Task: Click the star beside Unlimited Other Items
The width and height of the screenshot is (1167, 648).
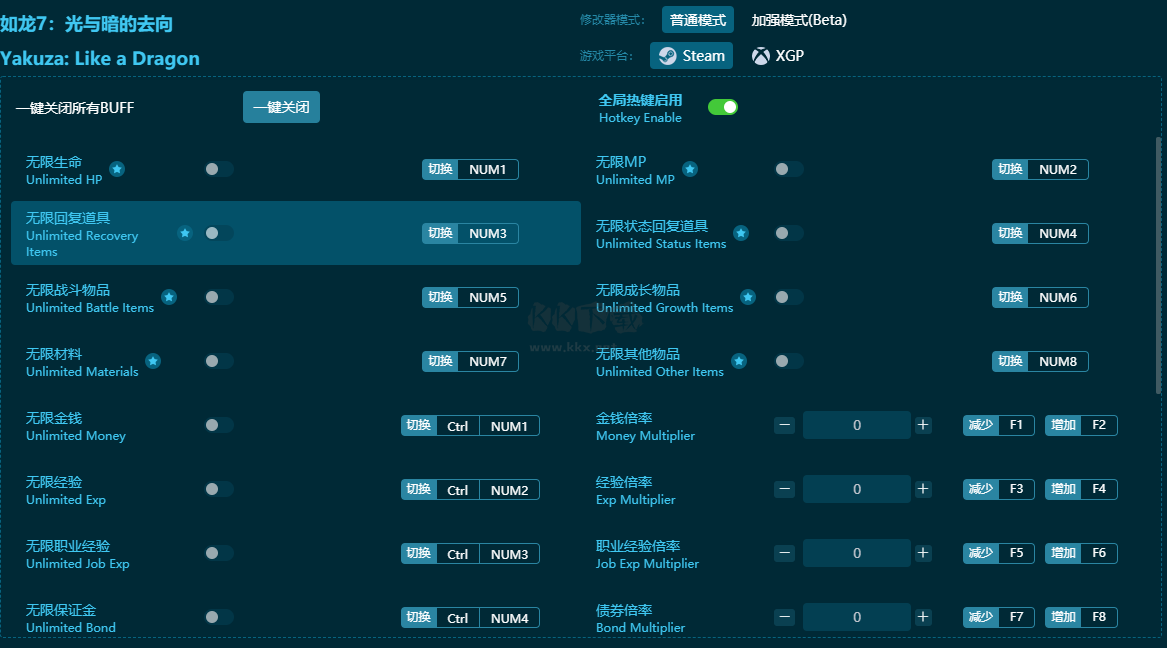Action: click(738, 361)
